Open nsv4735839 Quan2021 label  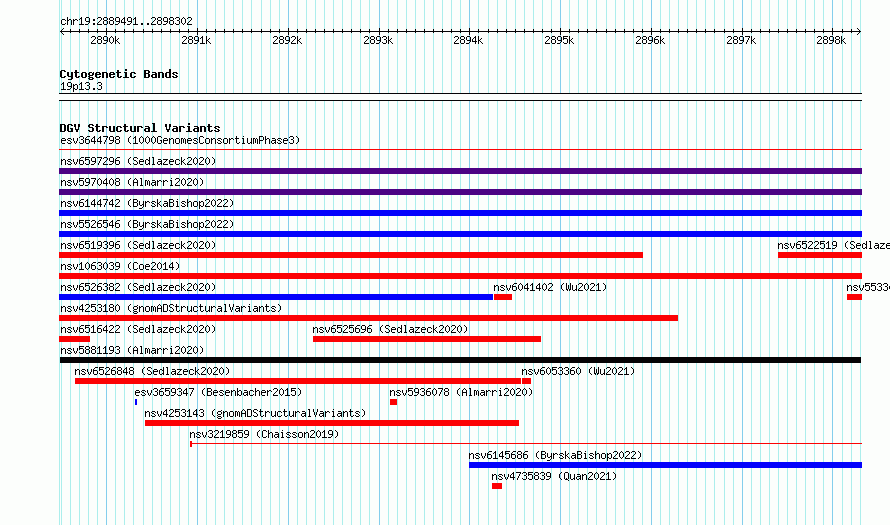pyautogui.click(x=554, y=476)
